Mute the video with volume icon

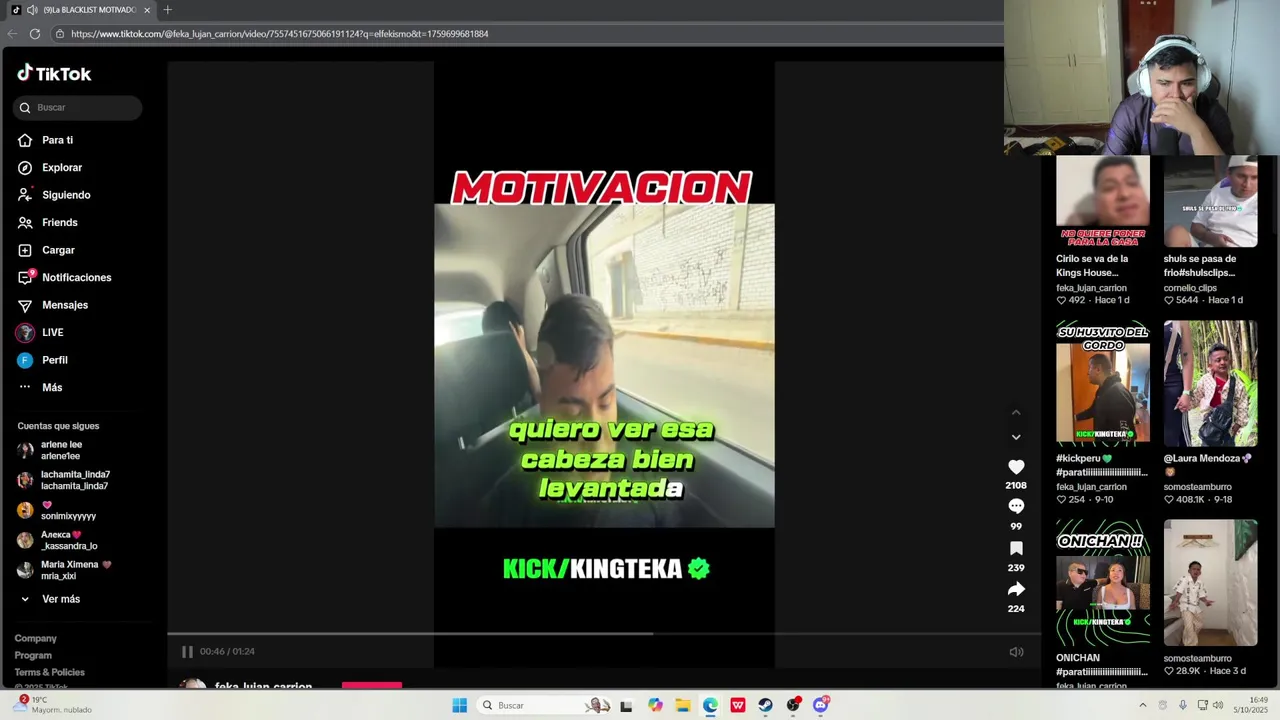pyautogui.click(x=1016, y=652)
